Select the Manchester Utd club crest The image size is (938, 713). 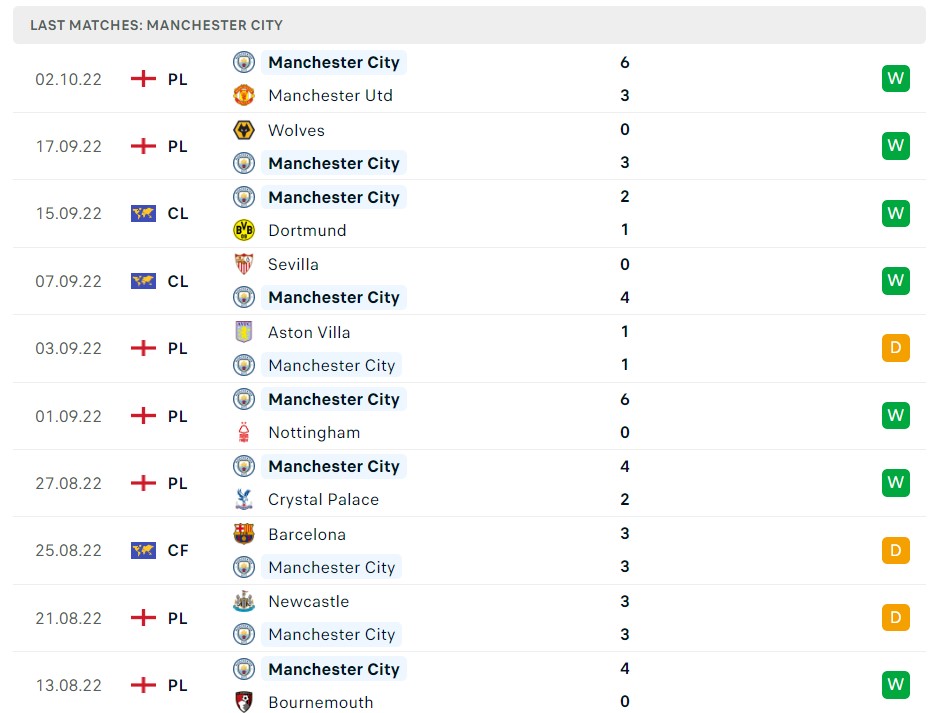coord(243,95)
